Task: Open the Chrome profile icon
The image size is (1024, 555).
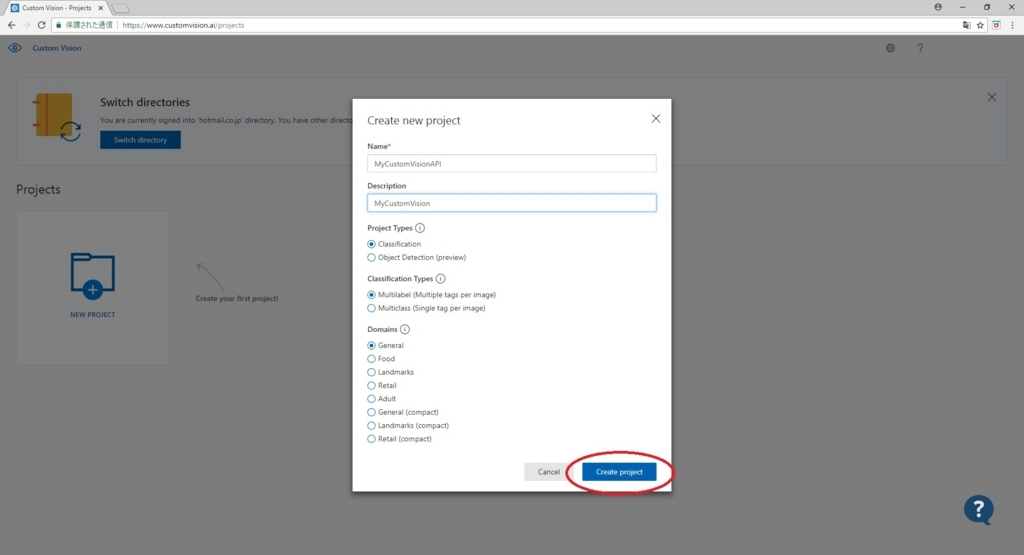Action: (x=938, y=7)
